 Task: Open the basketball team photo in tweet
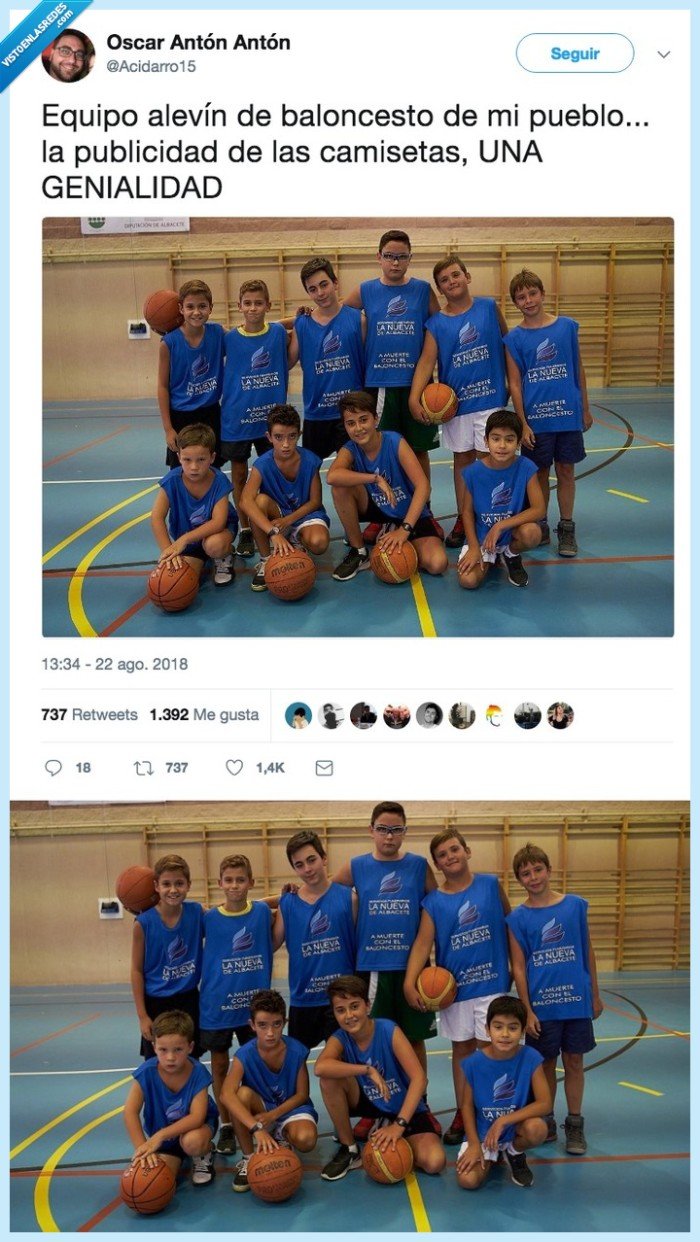(x=357, y=427)
